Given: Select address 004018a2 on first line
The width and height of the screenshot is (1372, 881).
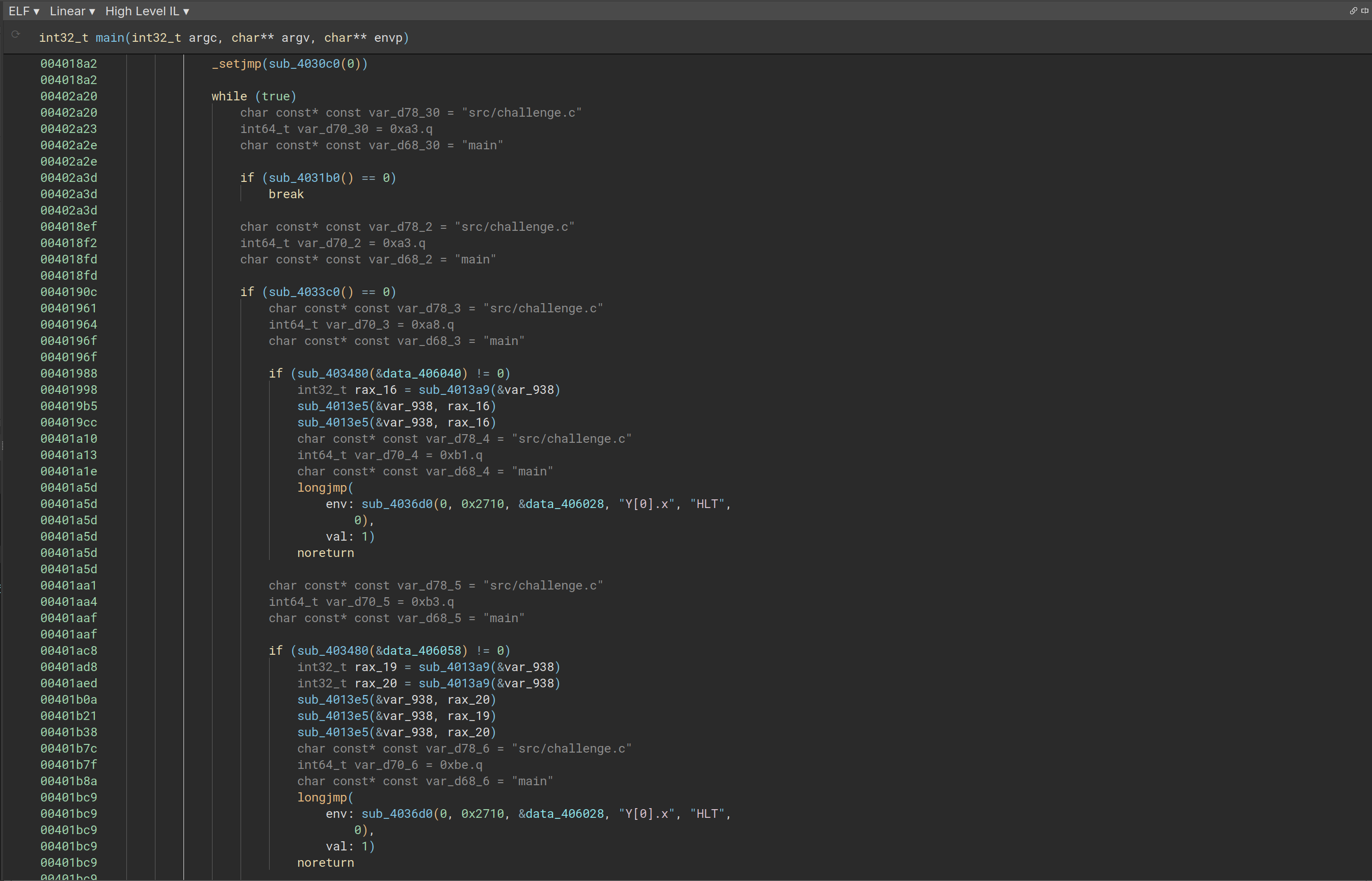Looking at the screenshot, I should click(69, 64).
